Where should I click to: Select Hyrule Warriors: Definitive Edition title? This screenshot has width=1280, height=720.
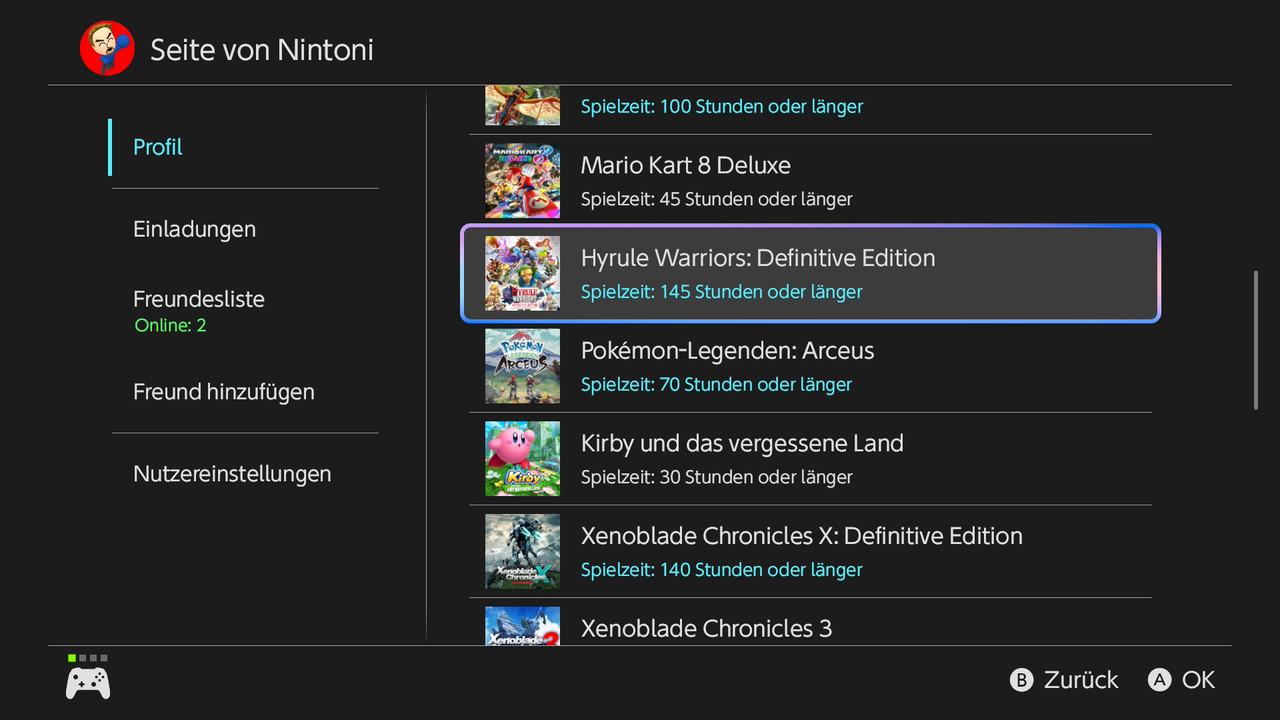(758, 258)
